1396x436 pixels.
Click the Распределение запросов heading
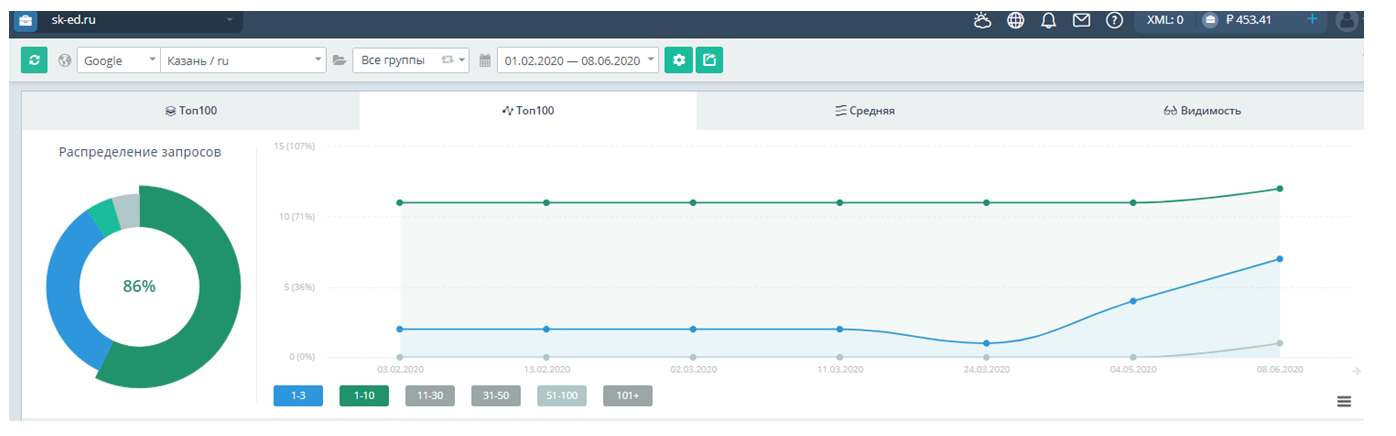140,152
